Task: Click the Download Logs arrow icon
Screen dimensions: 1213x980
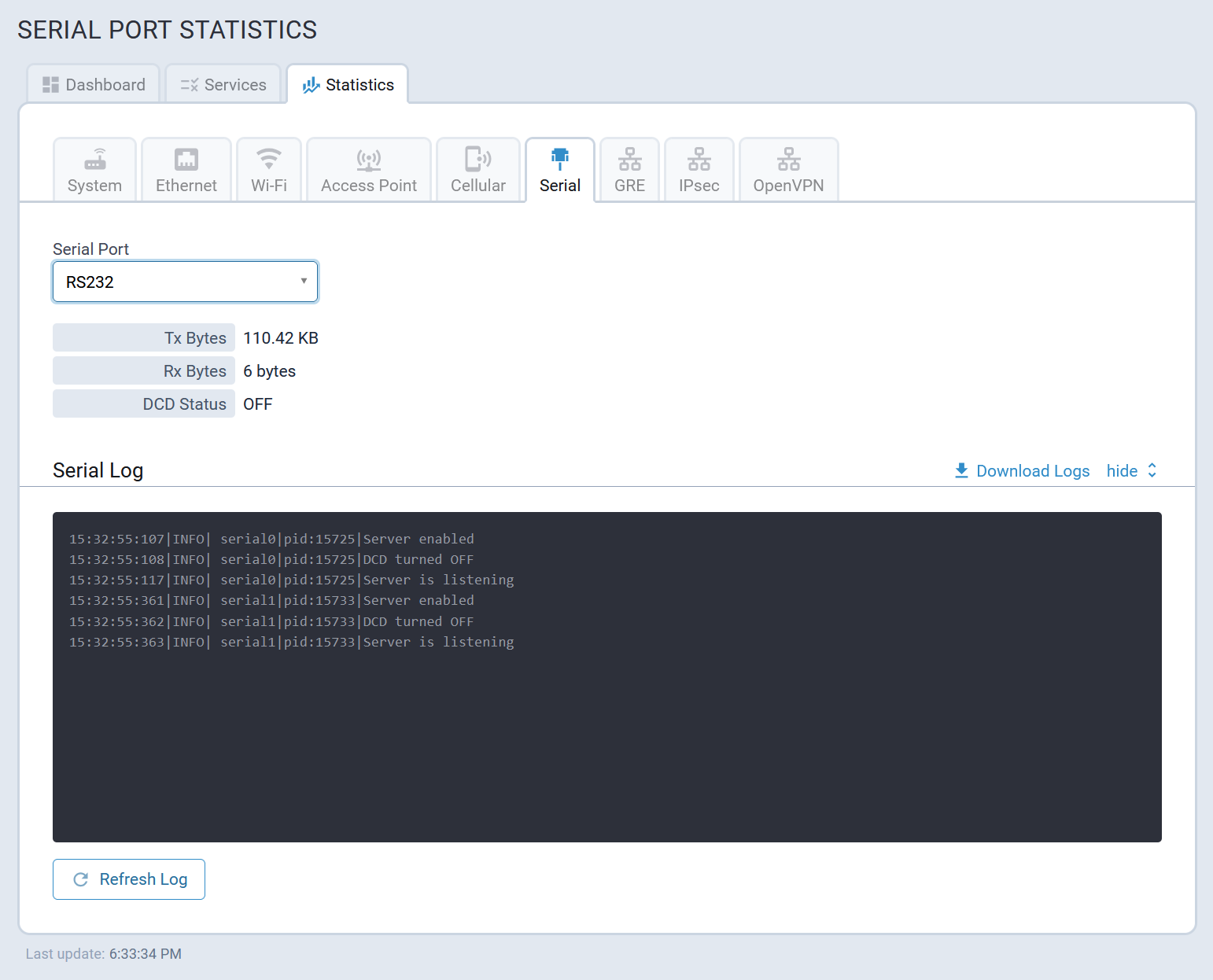Action: point(961,470)
